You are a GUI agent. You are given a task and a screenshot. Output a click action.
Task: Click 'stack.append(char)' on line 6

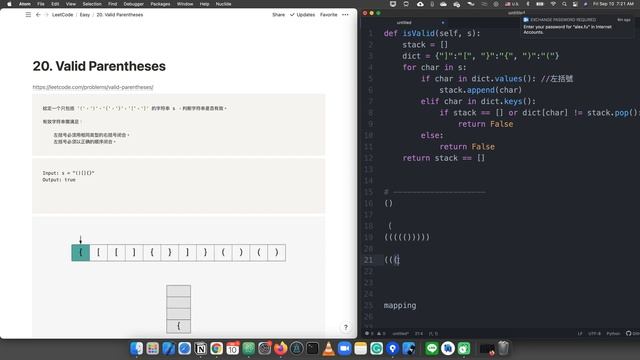(x=480, y=90)
